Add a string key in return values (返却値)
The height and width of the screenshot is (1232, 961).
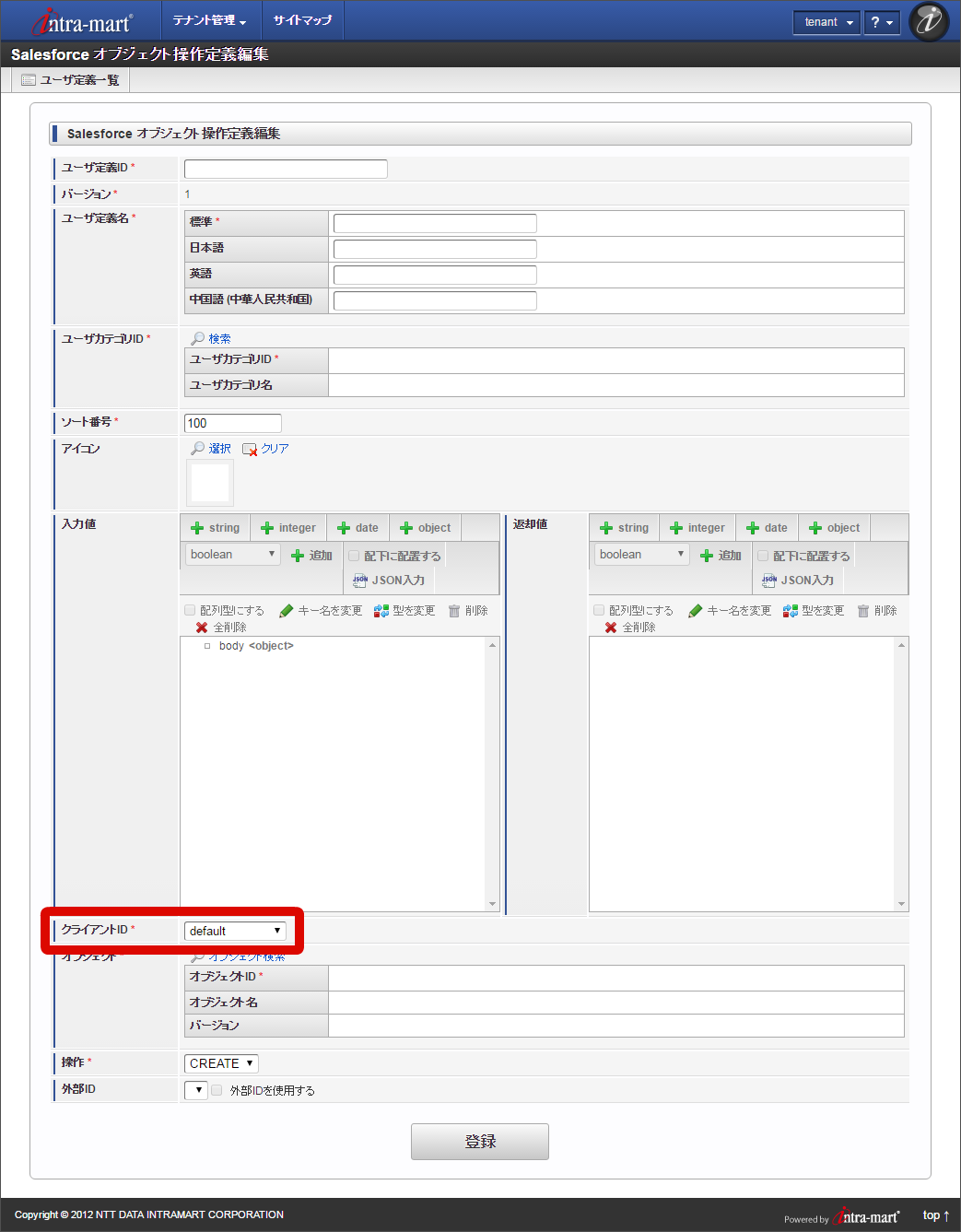coord(625,528)
